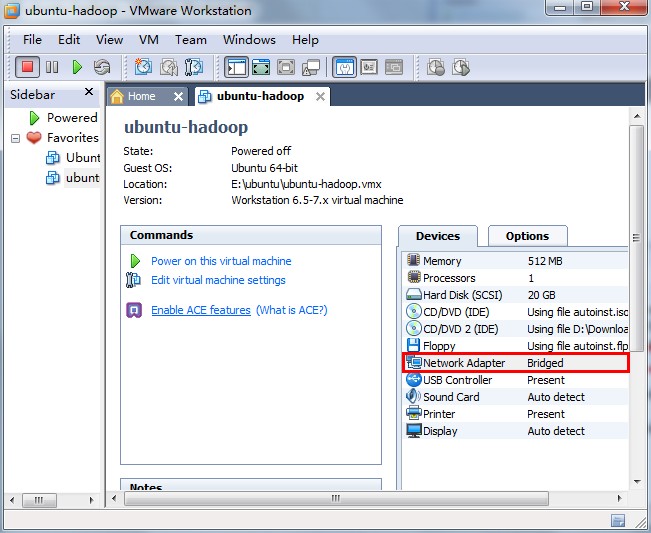Select the CD/DVD (IDE) device row
This screenshot has height=533, width=651.
(x=516, y=312)
